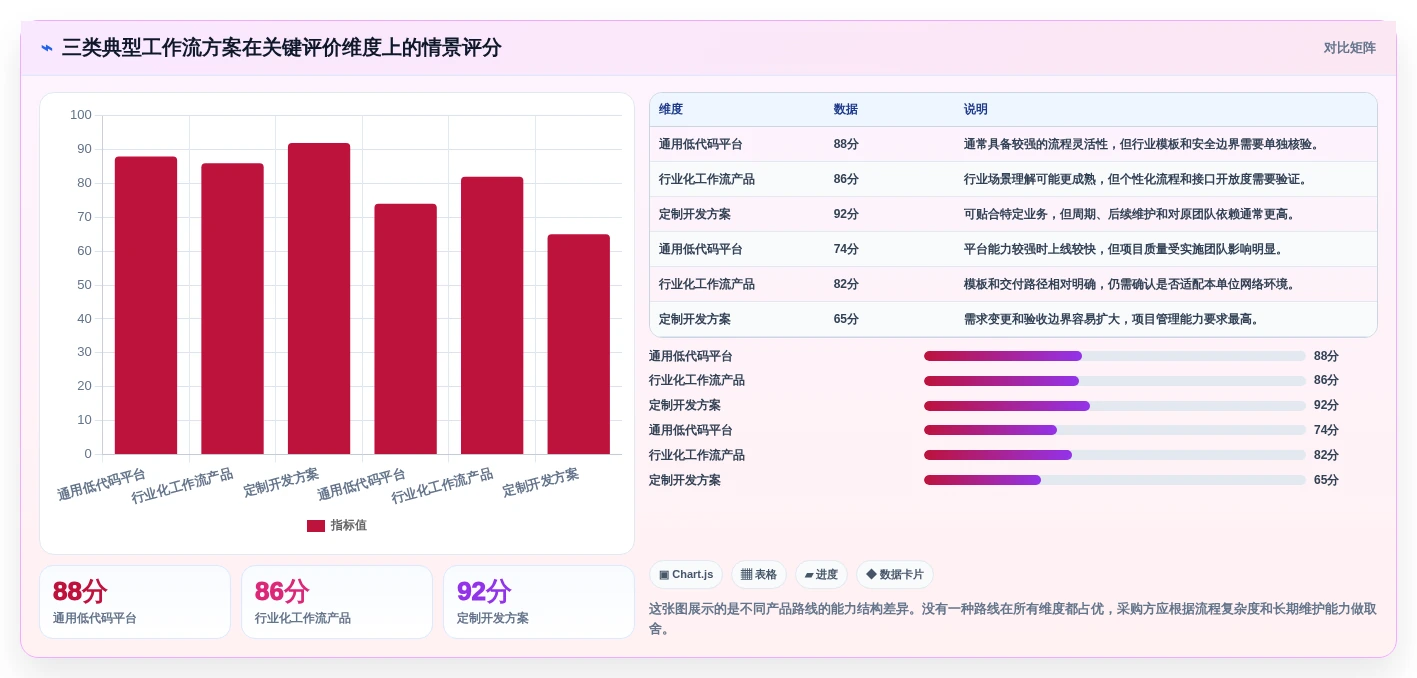Click 65分 value after its progress bar
Image resolution: width=1417 pixels, height=678 pixels.
click(x=1326, y=480)
